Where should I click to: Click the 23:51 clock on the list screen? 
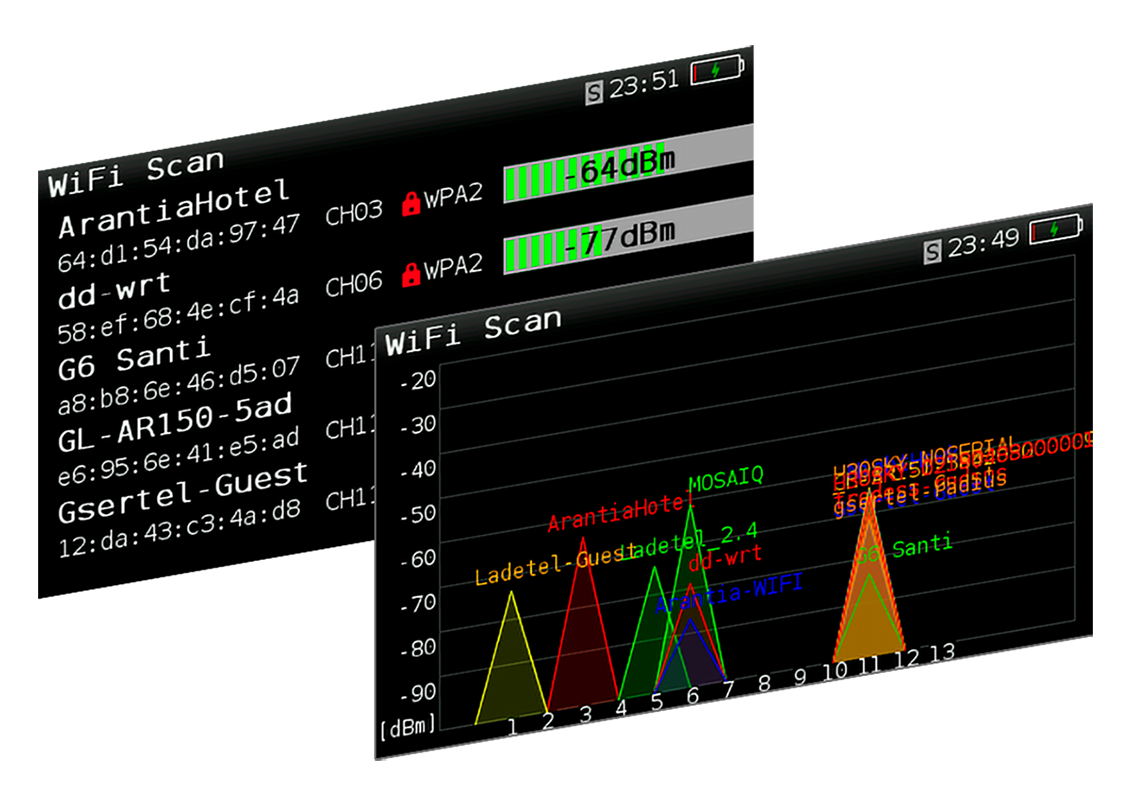(644, 84)
